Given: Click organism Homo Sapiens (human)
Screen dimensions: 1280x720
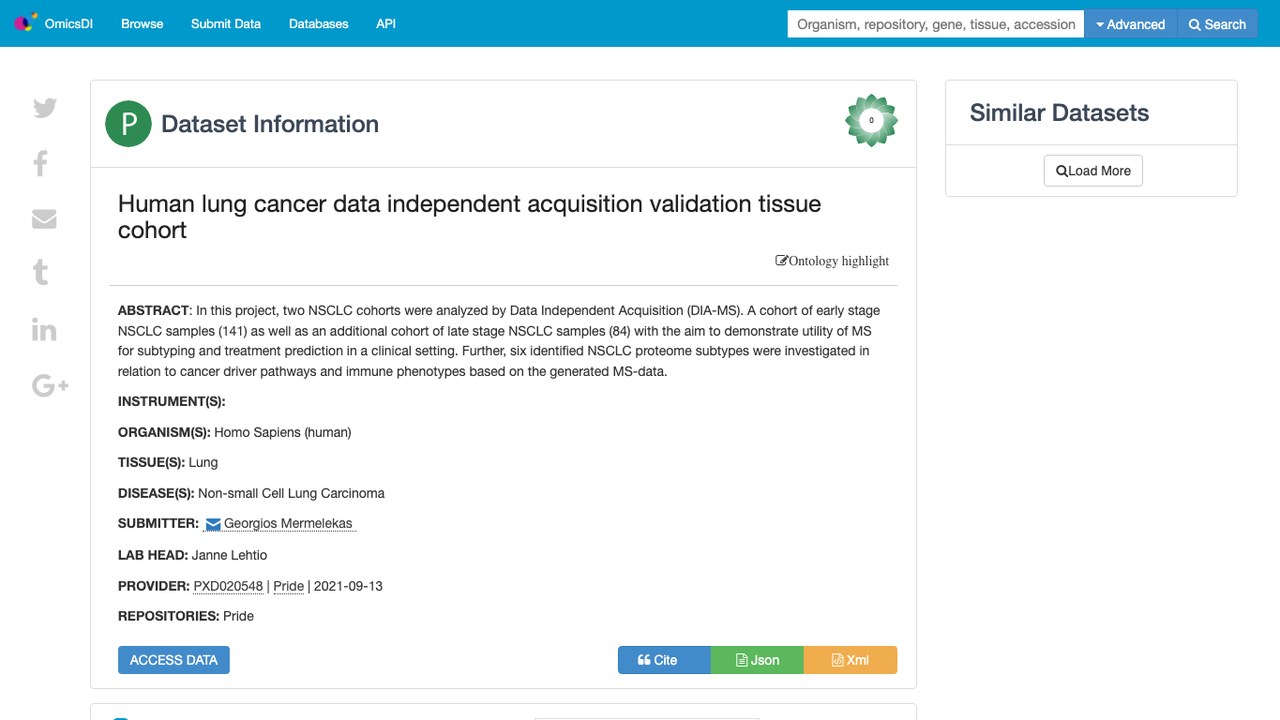Looking at the screenshot, I should 283,432.
